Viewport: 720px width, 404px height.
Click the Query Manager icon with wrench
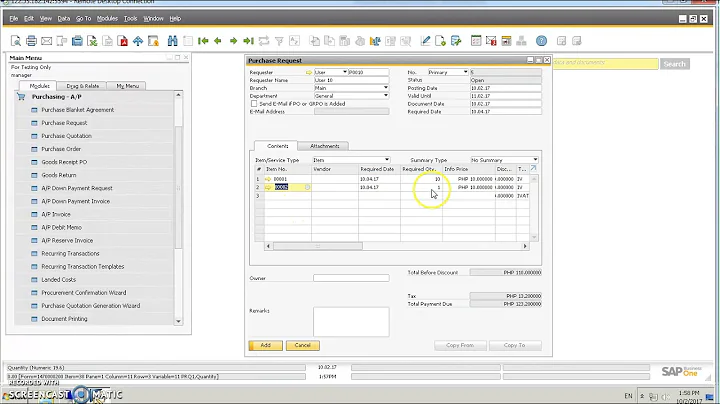point(456,41)
